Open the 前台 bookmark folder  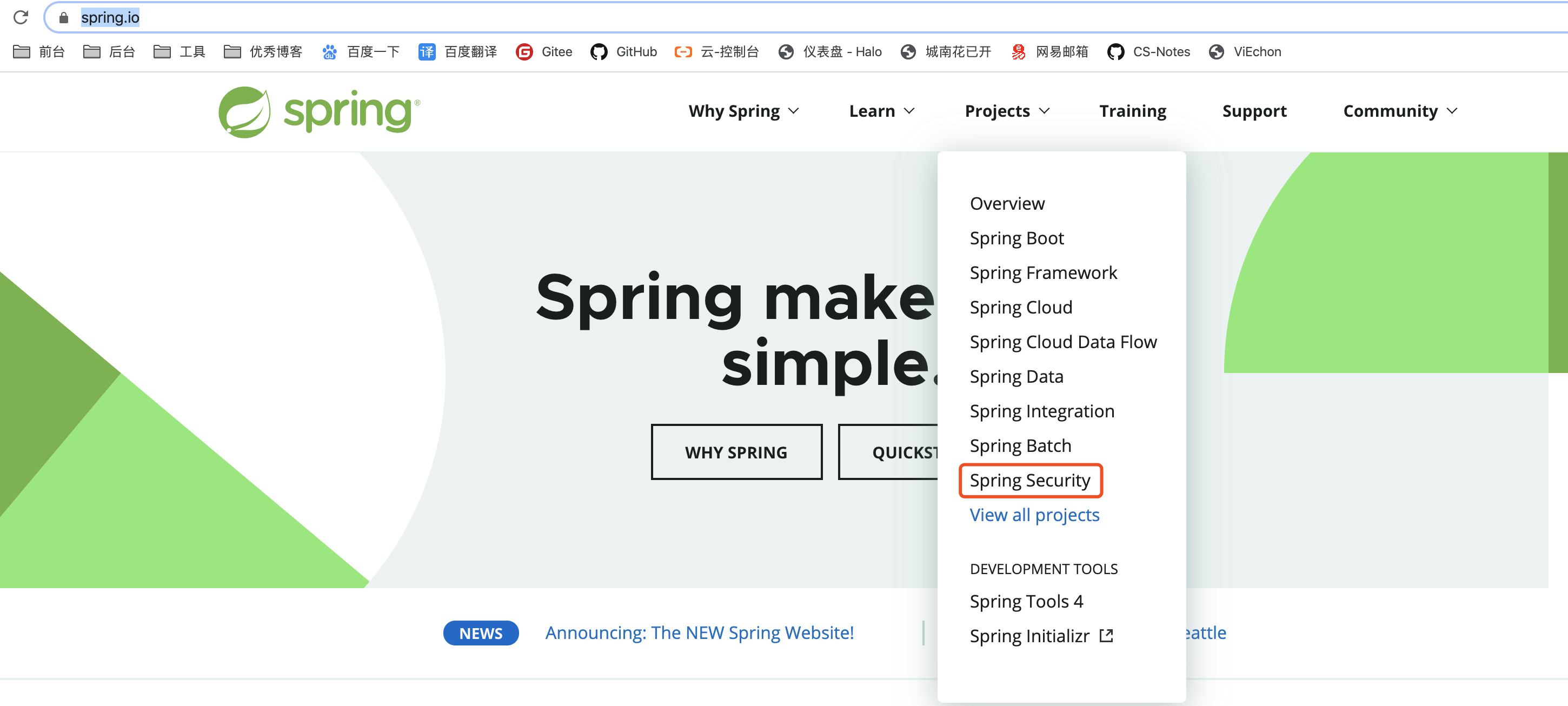[38, 52]
